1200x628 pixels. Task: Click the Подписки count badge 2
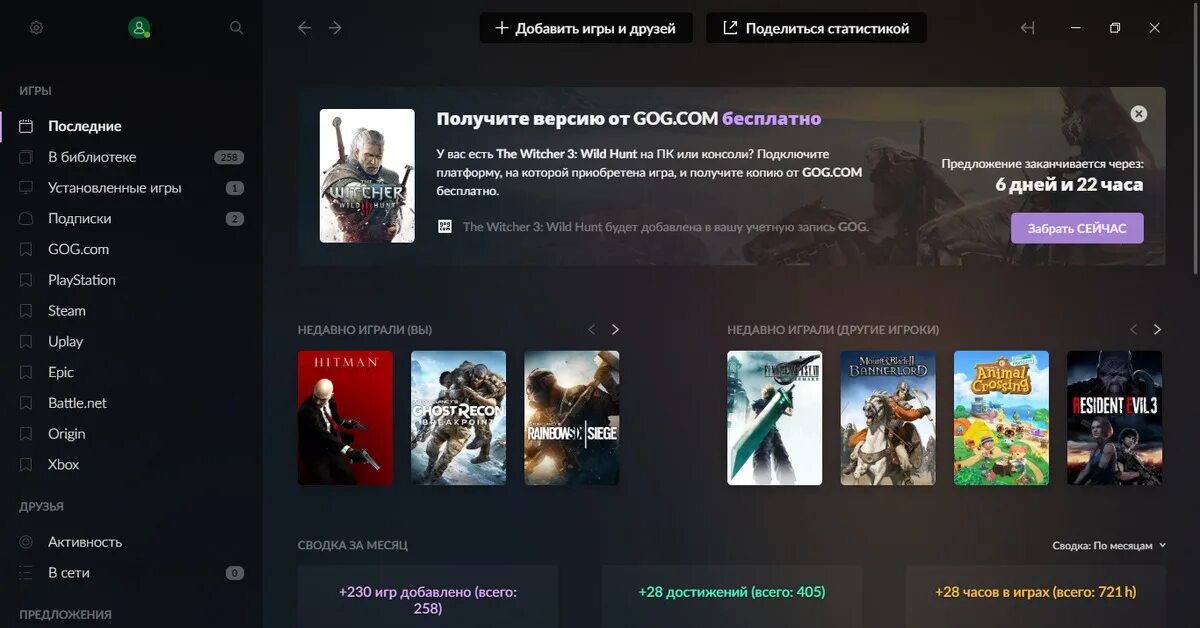(x=235, y=219)
